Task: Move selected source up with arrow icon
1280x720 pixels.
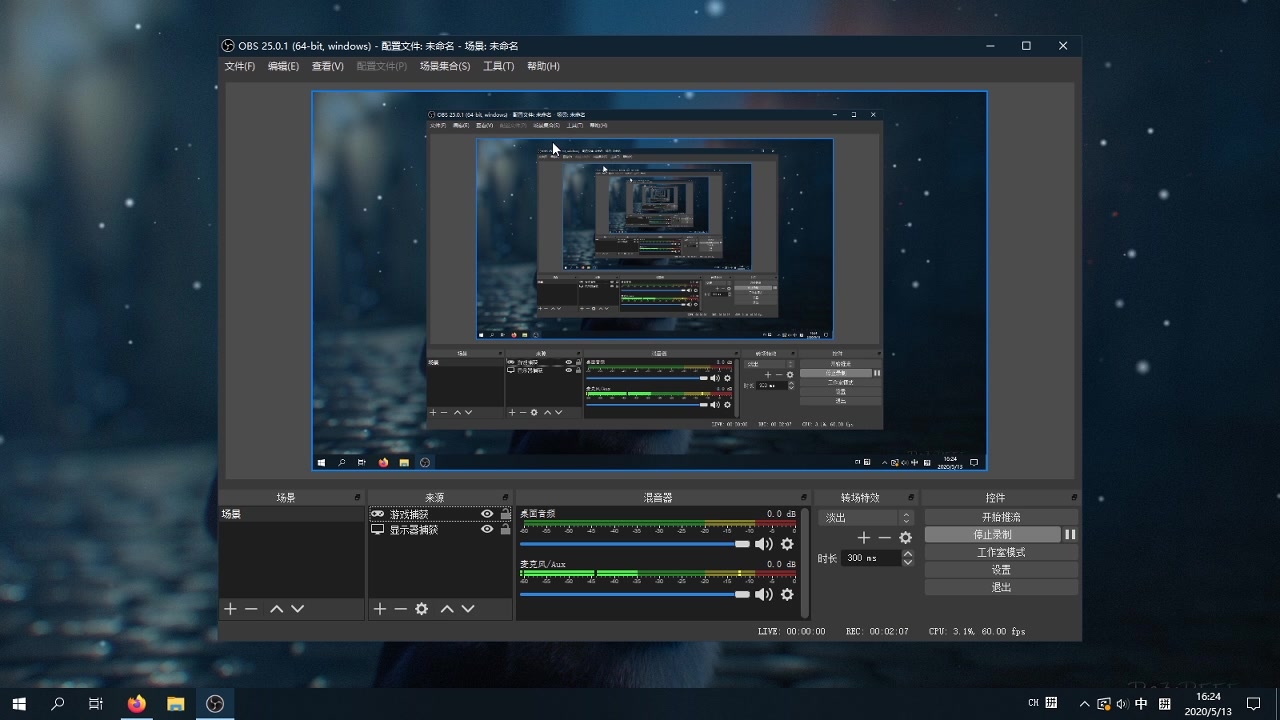Action: click(448, 609)
